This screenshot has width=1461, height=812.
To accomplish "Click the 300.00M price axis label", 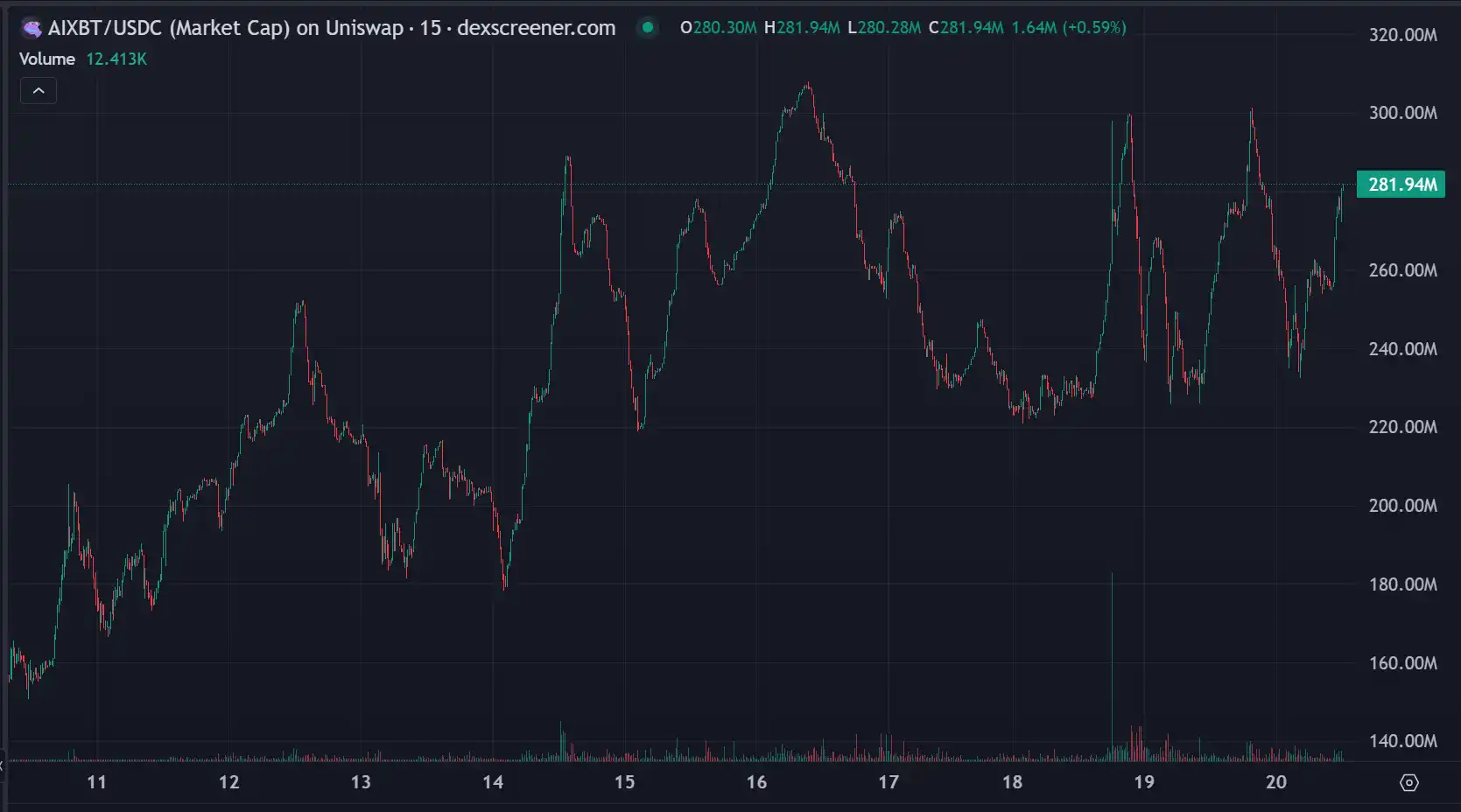I will [x=1402, y=113].
